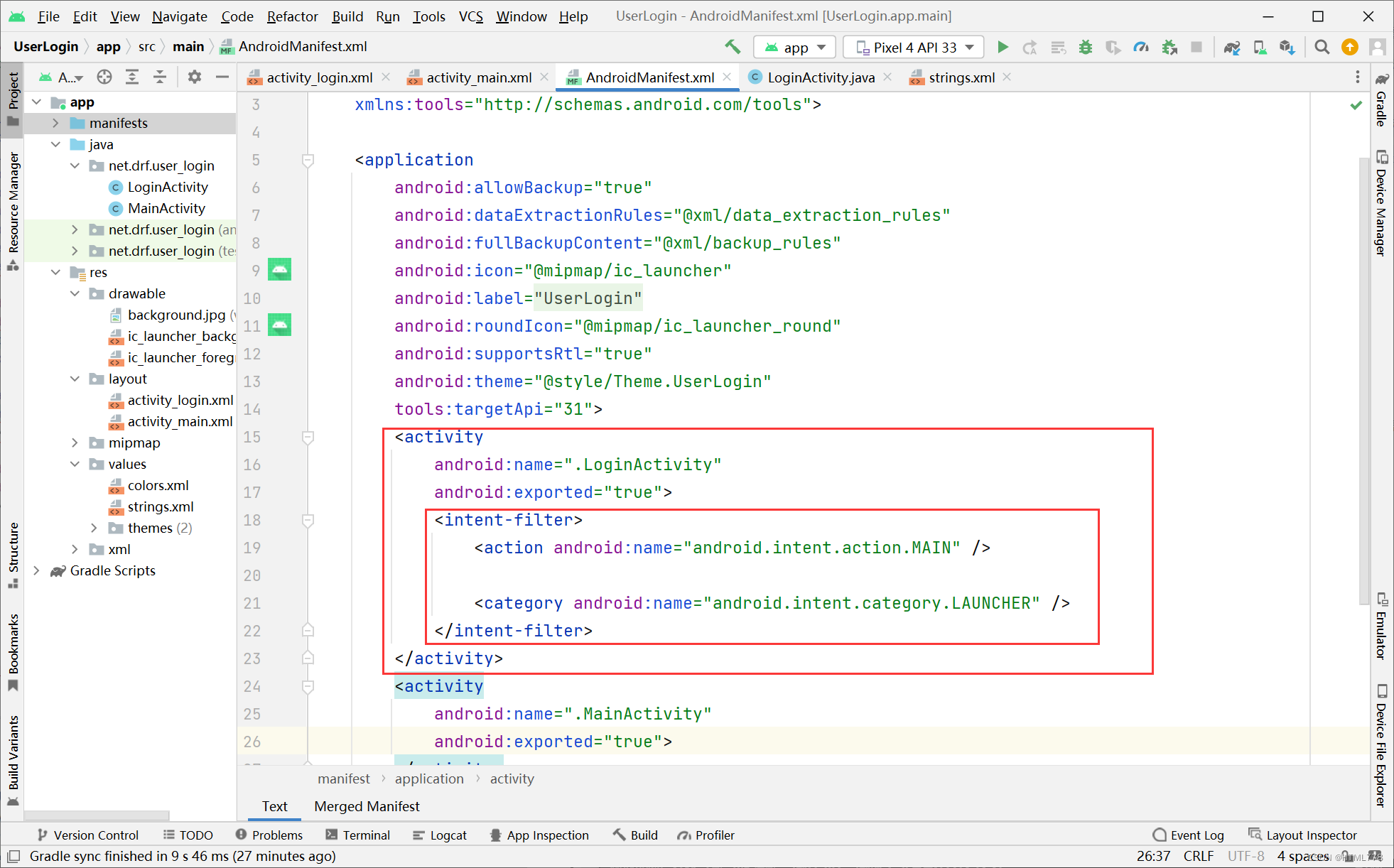
Task: Open the Profile app icon in toolbar
Action: tap(1141, 47)
